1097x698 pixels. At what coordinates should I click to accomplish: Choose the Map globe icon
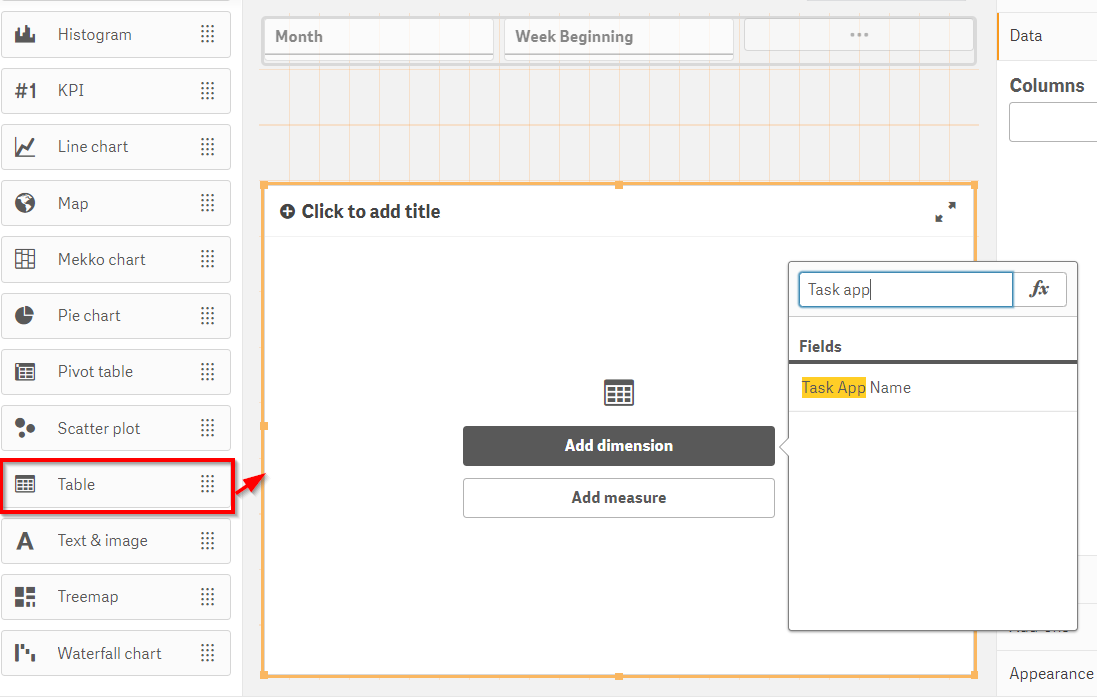pos(25,203)
